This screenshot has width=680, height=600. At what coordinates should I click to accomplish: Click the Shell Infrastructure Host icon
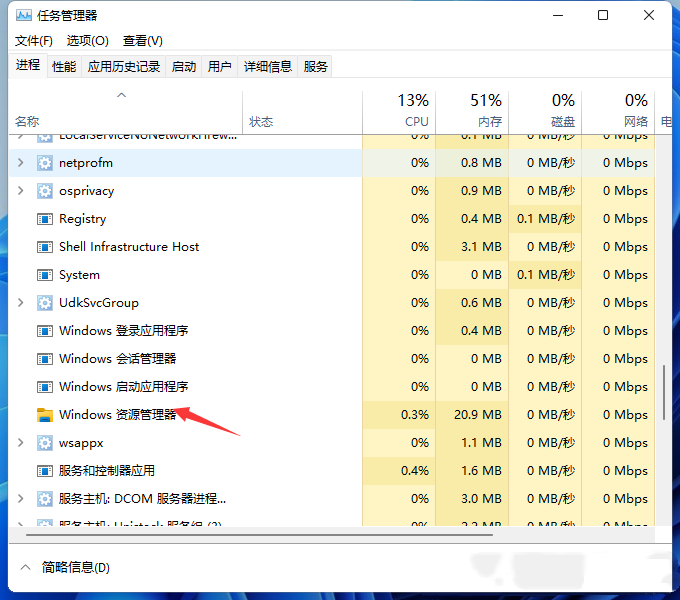click(45, 247)
